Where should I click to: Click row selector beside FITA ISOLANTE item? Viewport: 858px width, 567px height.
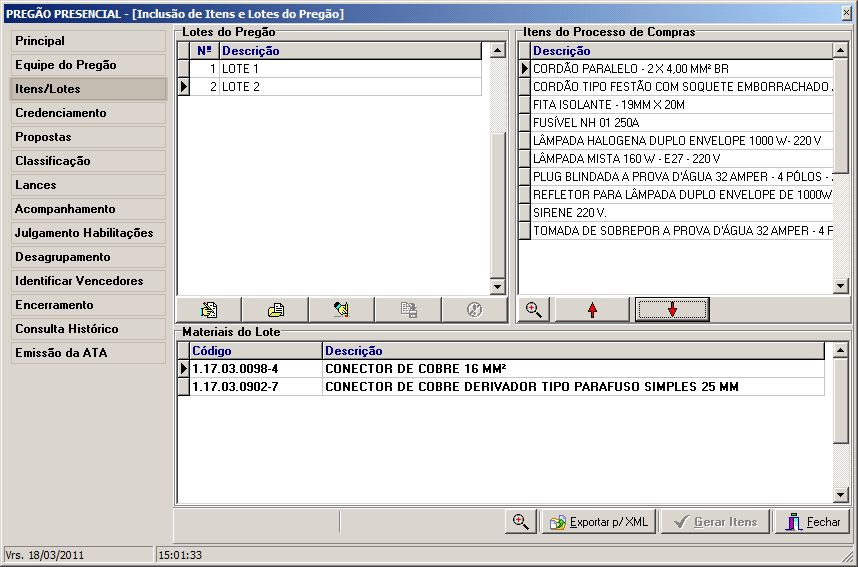tap(524, 105)
